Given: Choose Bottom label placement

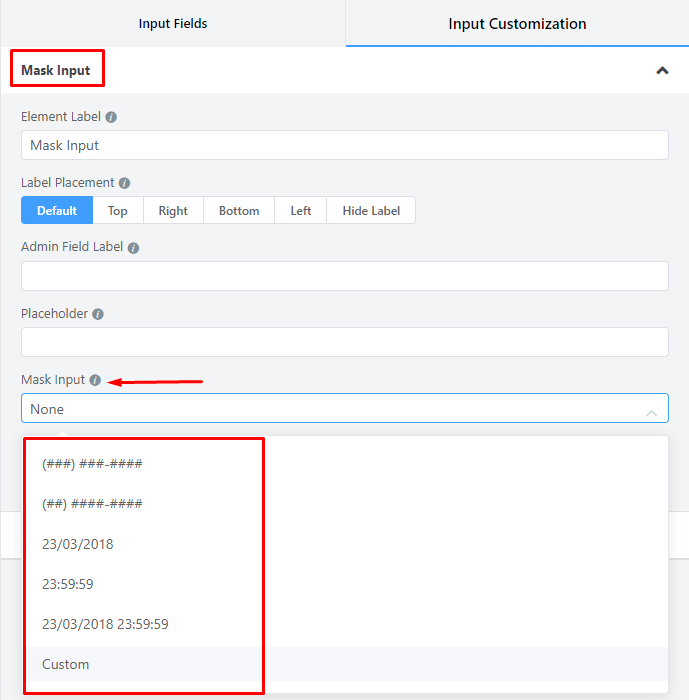Looking at the screenshot, I should tap(239, 210).
